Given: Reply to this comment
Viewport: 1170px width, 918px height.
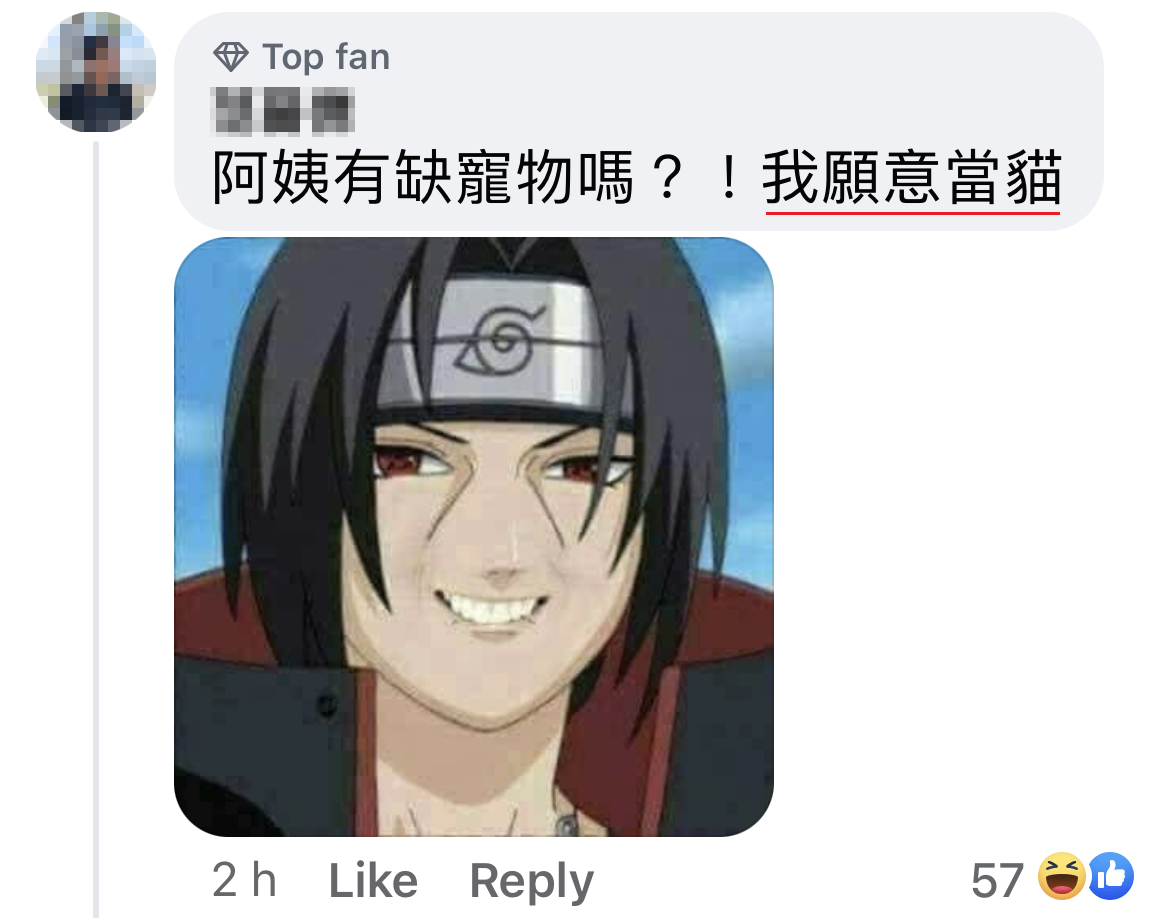Looking at the screenshot, I should (531, 881).
